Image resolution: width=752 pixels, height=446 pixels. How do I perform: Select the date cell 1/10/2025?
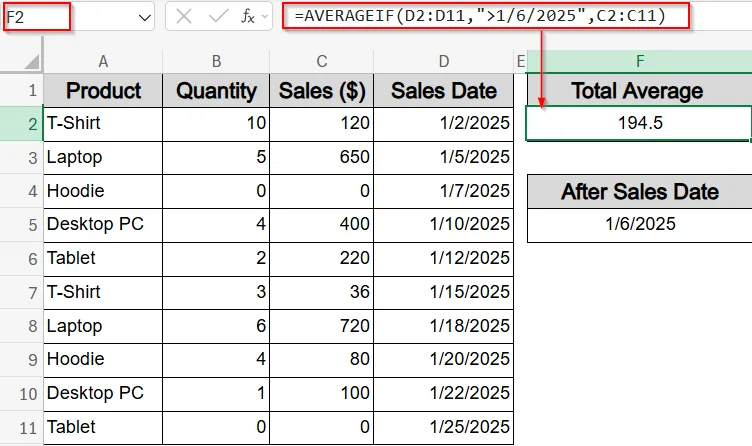point(444,225)
